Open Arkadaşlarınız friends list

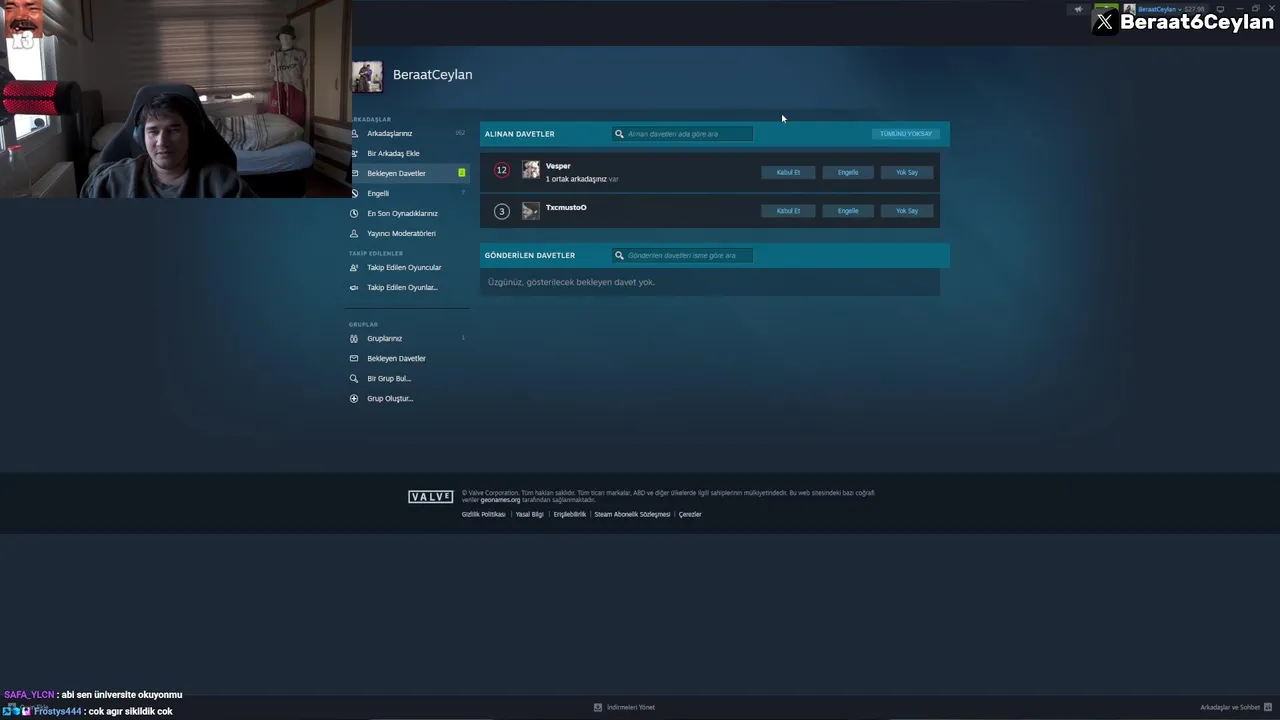(389, 133)
